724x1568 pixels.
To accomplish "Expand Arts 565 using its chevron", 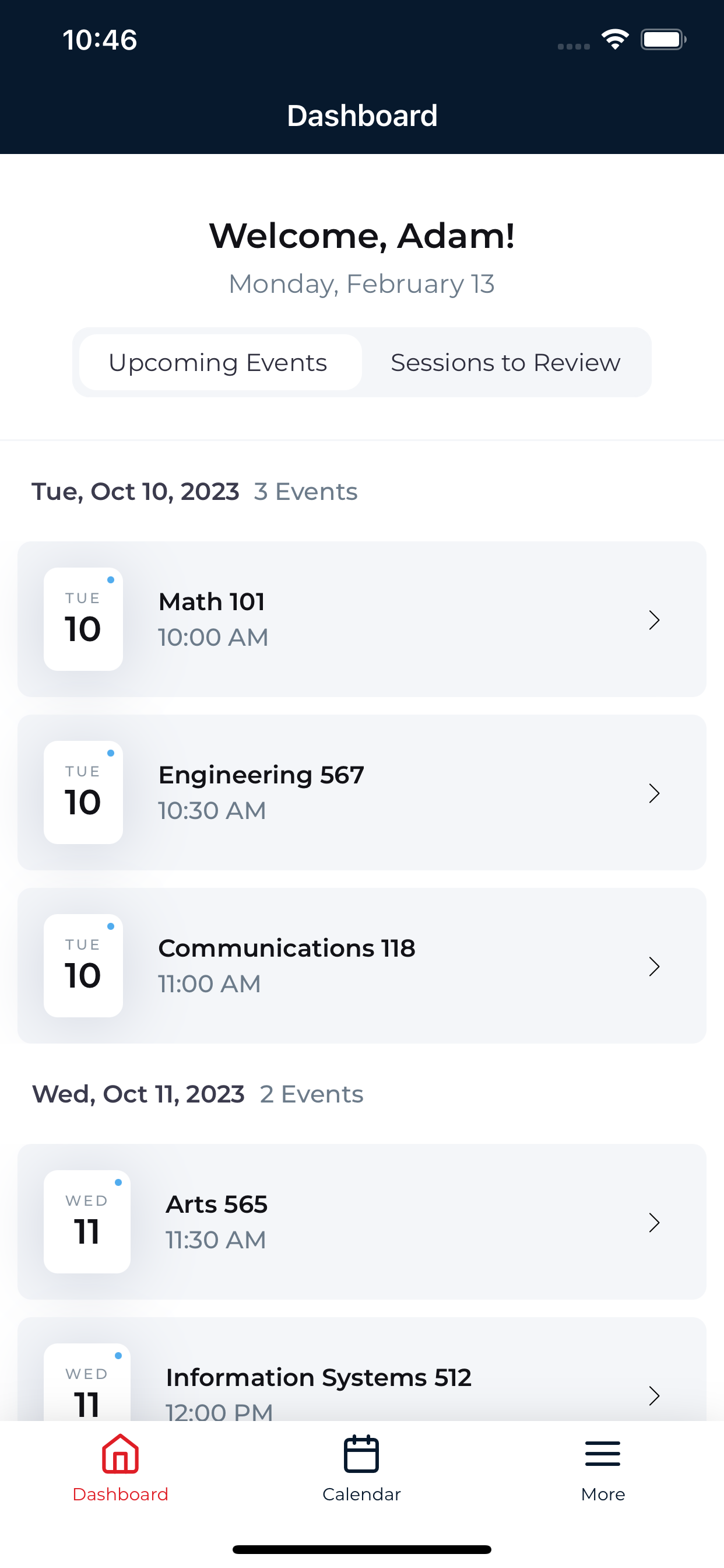I will click(x=654, y=1222).
